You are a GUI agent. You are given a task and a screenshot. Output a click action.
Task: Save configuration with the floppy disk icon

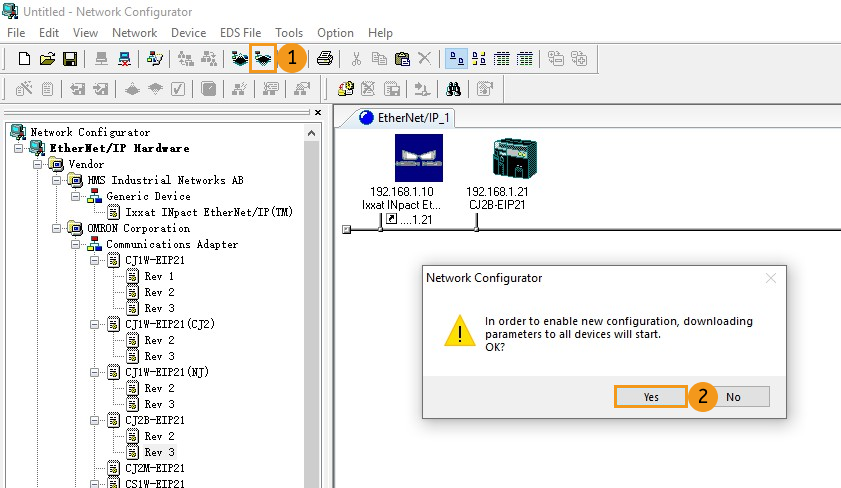[x=70, y=58]
